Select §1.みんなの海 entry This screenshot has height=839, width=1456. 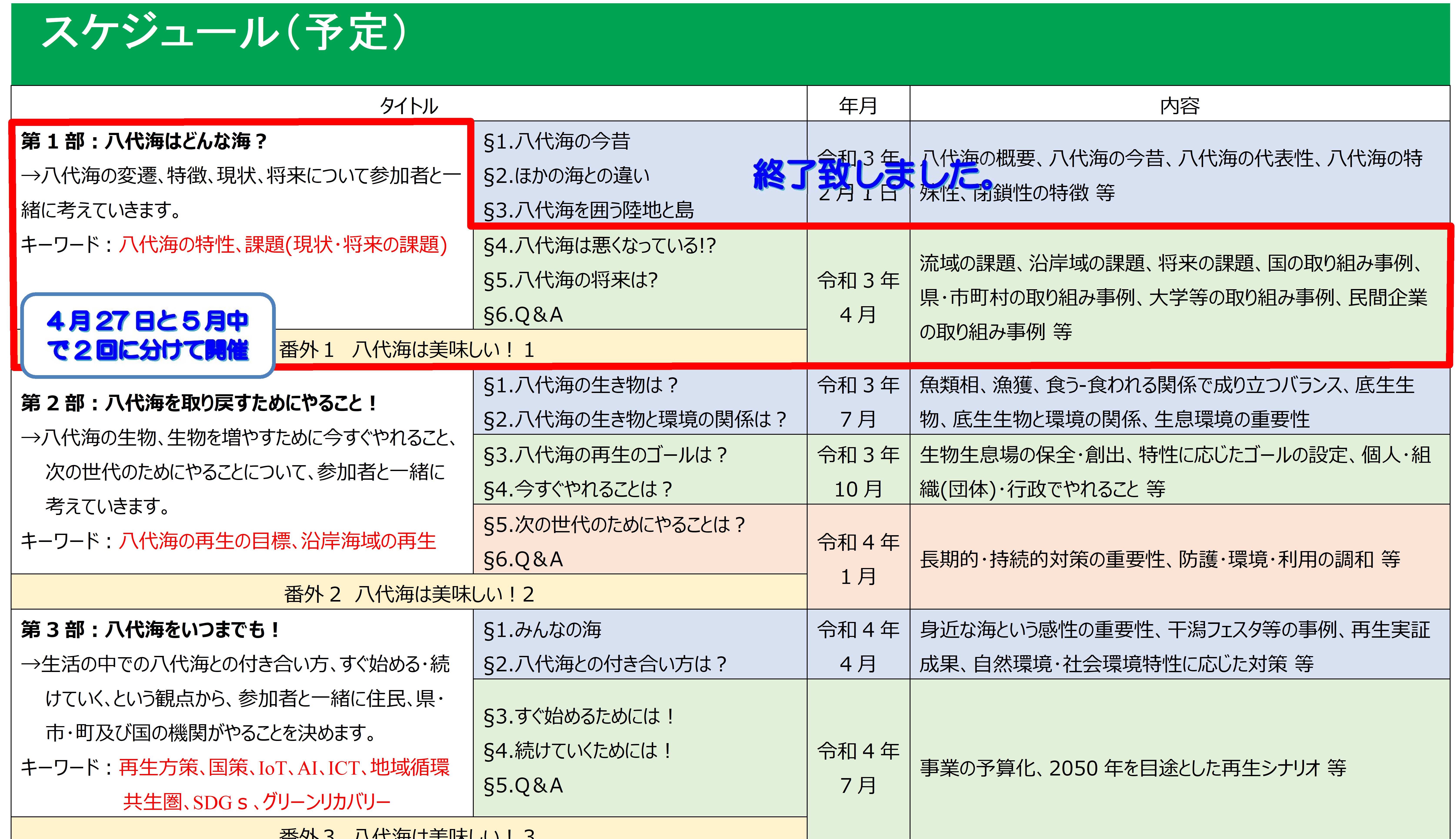[x=542, y=630]
